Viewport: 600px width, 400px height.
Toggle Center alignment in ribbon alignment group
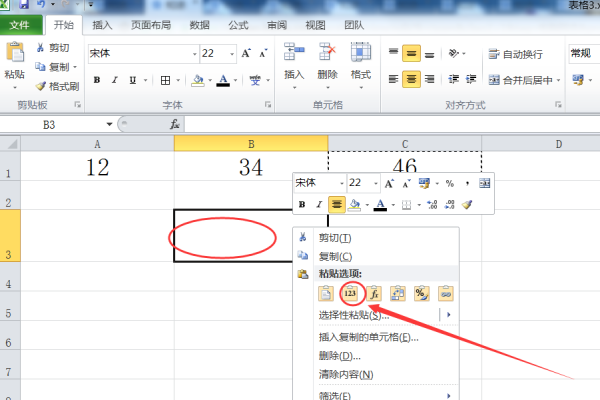[411, 79]
